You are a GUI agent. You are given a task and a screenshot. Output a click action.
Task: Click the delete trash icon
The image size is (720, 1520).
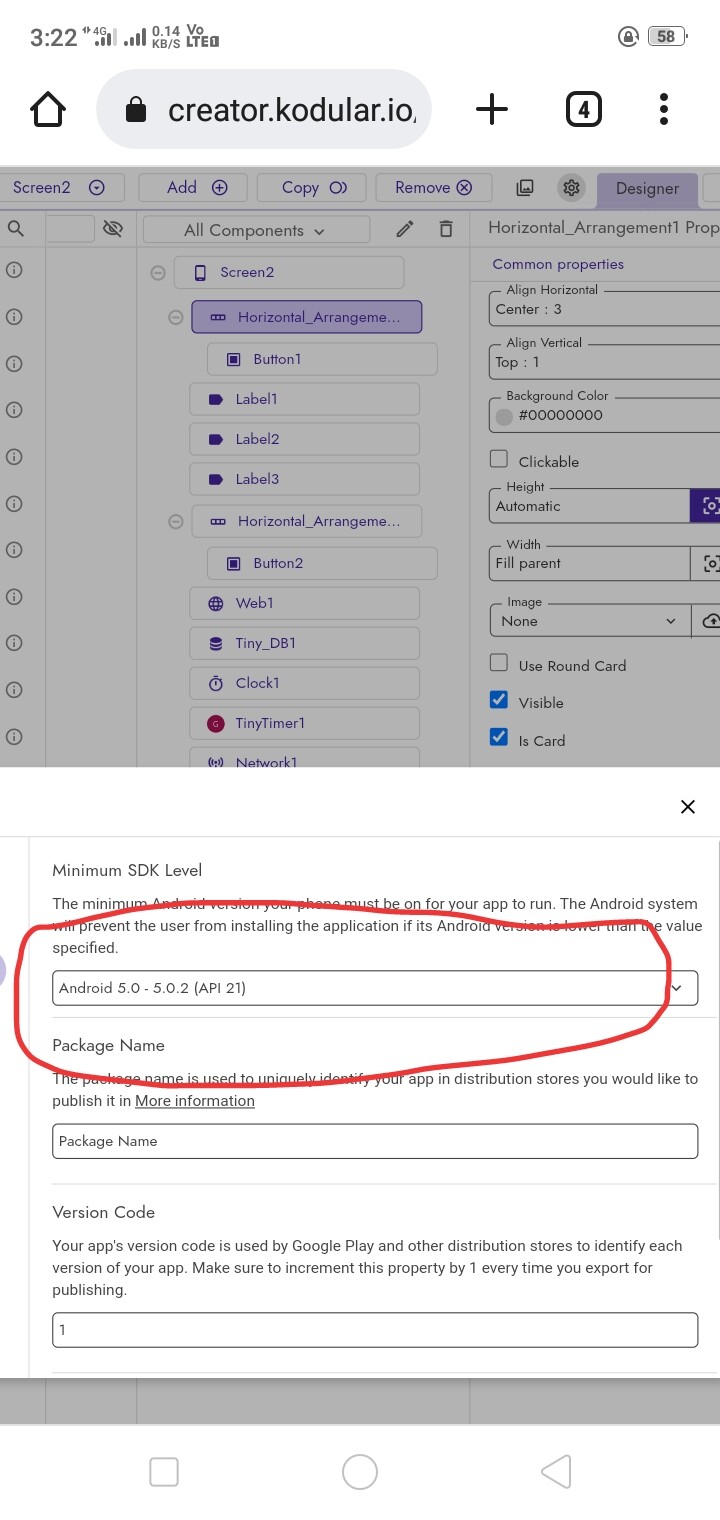(446, 229)
